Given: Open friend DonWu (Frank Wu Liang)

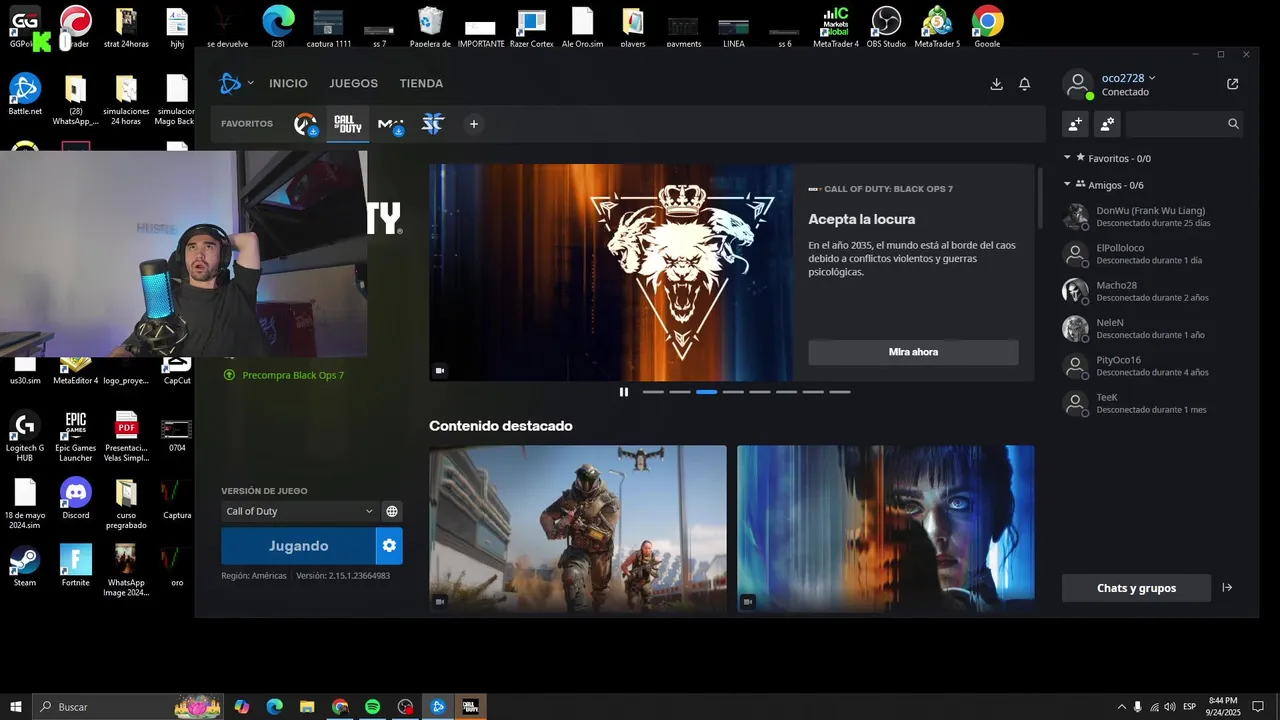Looking at the screenshot, I should (1152, 216).
